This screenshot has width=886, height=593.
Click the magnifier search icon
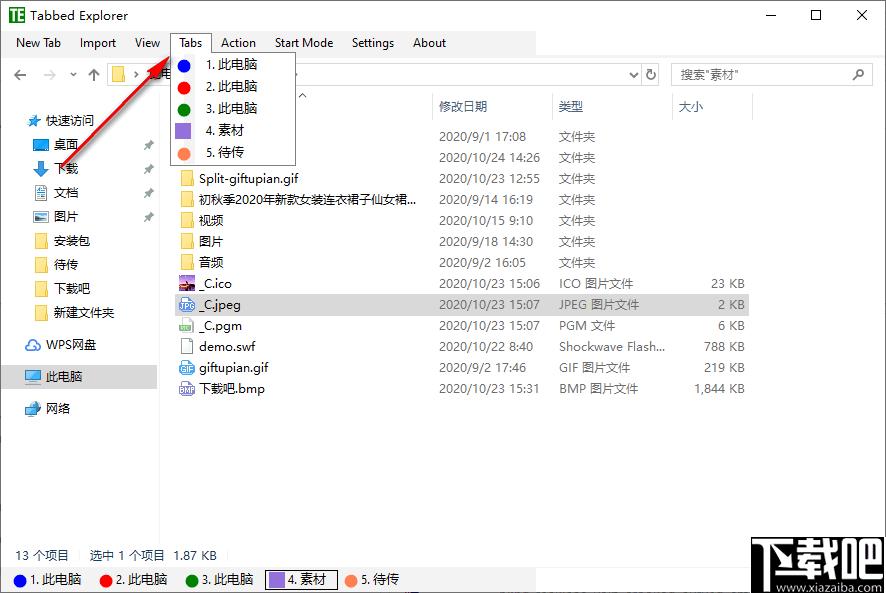858,75
